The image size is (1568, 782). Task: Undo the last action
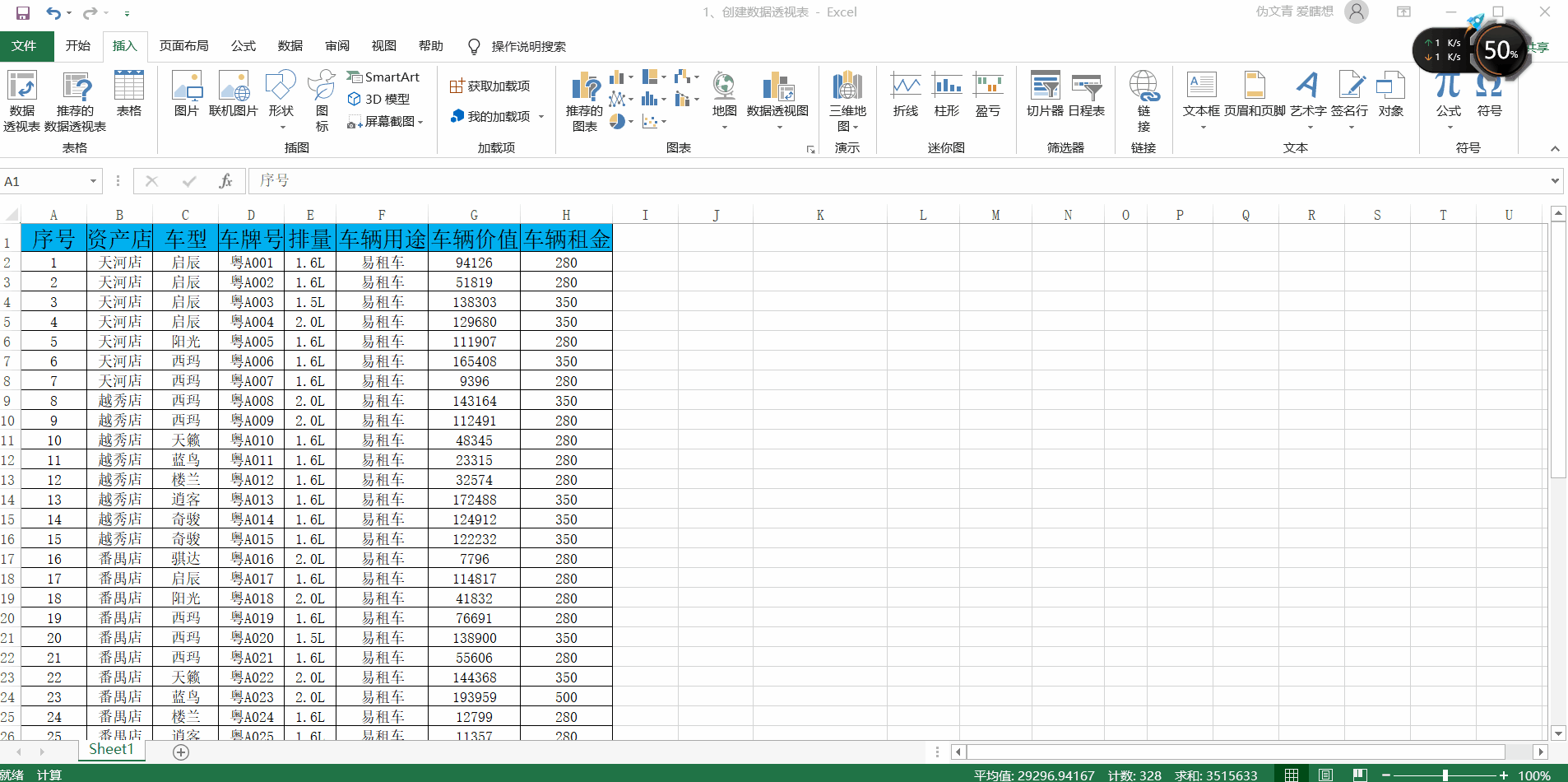53,12
